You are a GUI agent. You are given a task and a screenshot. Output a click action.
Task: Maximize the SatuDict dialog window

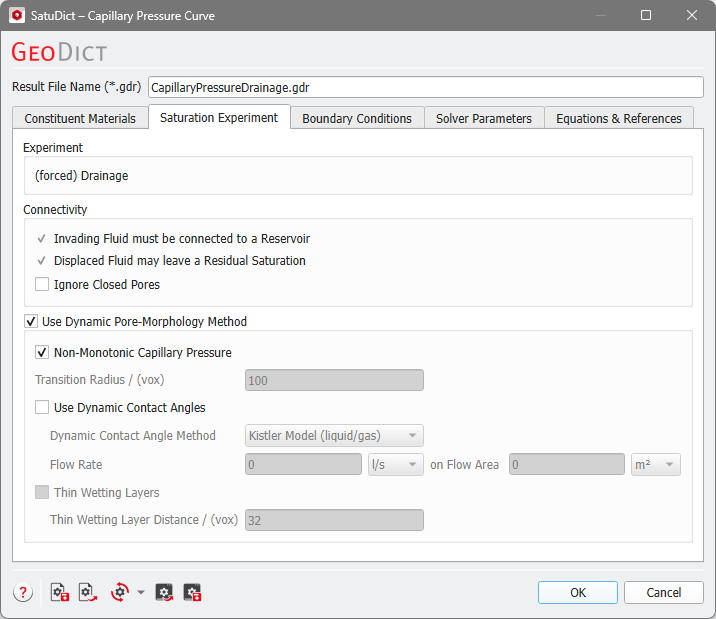coord(646,15)
